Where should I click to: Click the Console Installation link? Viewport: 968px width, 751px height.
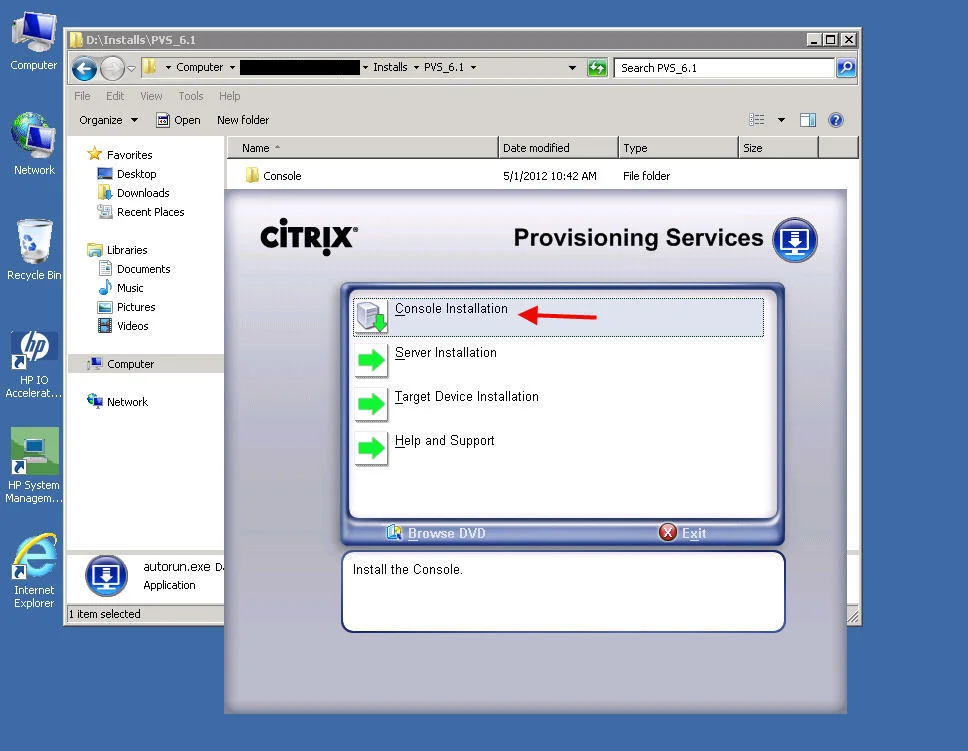(x=451, y=308)
